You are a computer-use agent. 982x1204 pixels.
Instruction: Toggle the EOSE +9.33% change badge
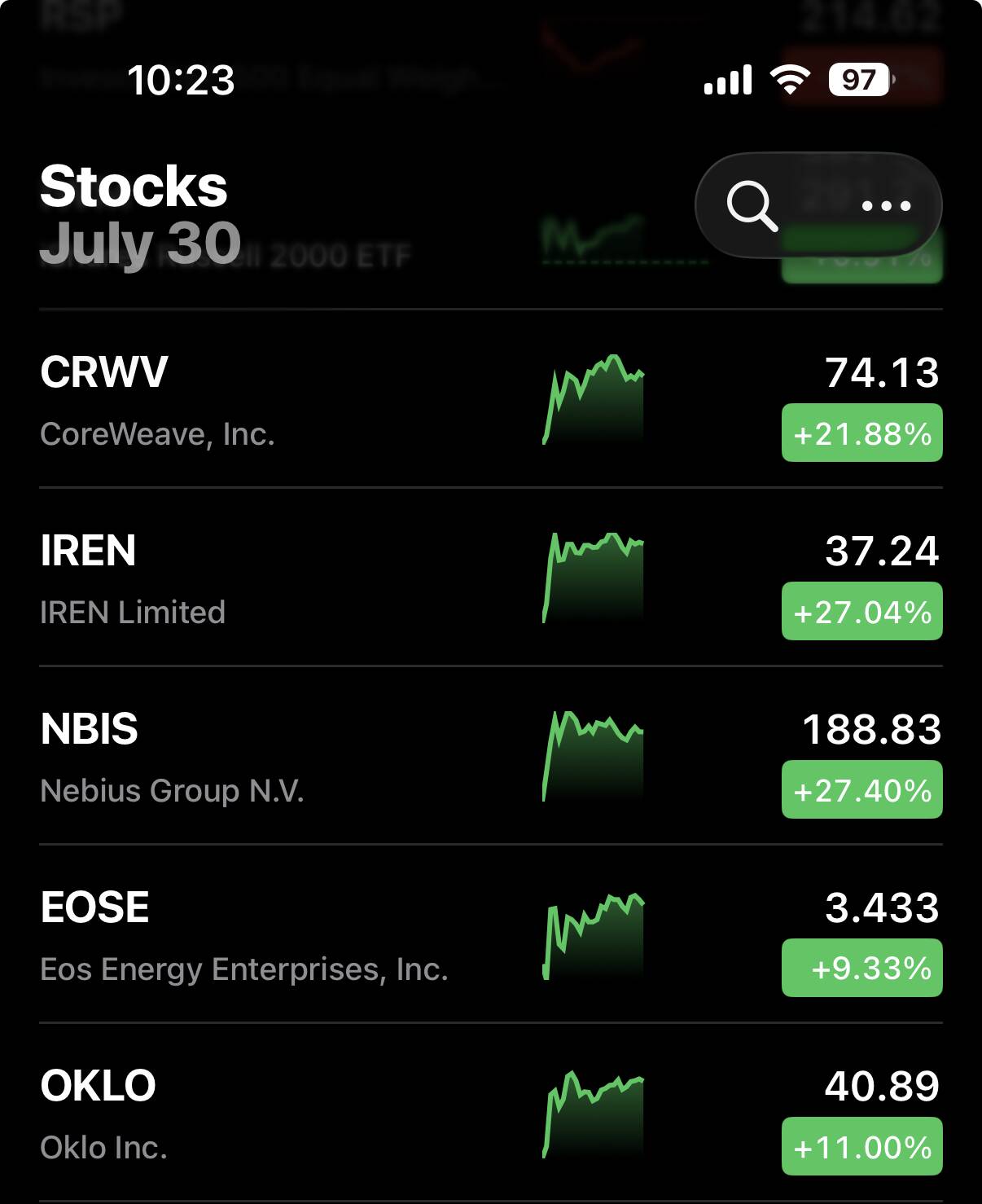(x=861, y=968)
